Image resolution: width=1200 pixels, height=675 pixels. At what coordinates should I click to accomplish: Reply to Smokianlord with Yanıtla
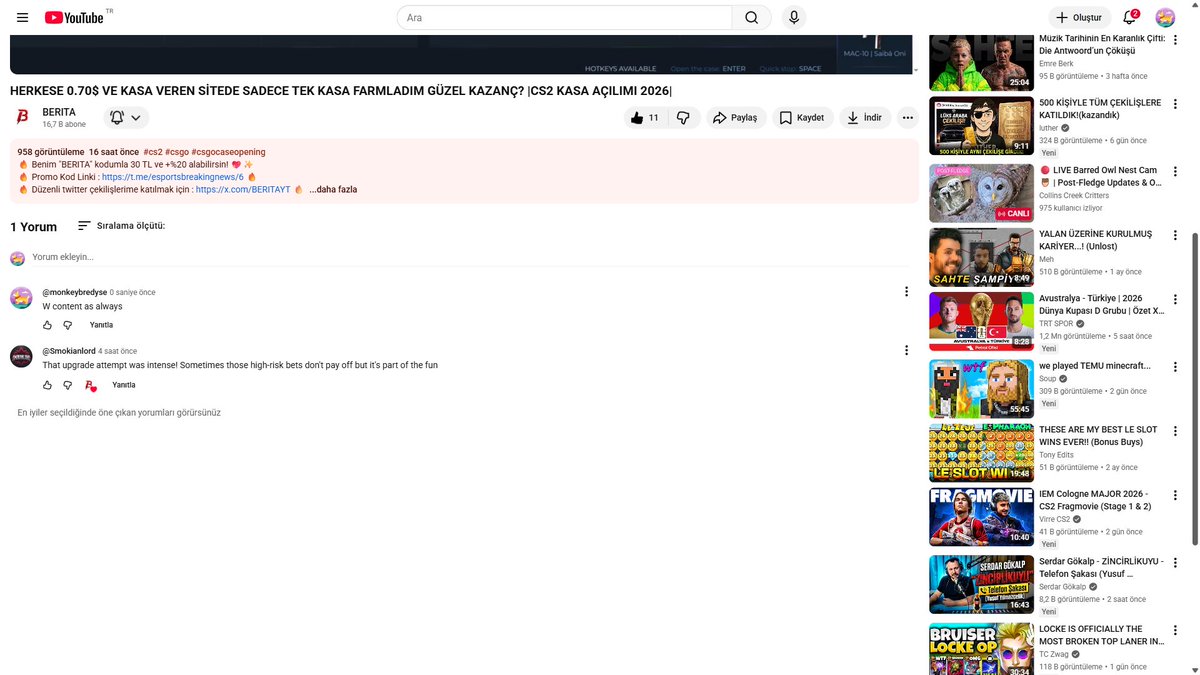tap(123, 385)
